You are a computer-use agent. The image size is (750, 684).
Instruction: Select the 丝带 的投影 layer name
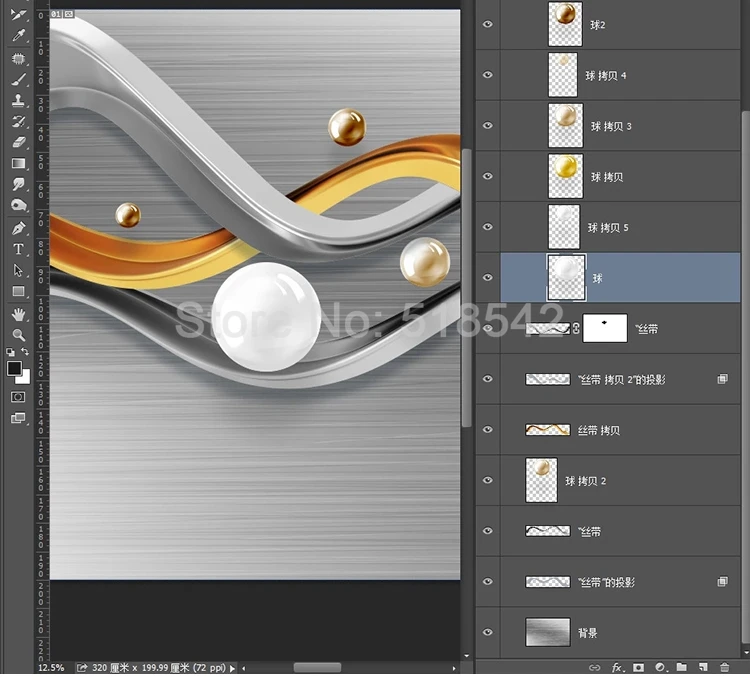click(606, 582)
